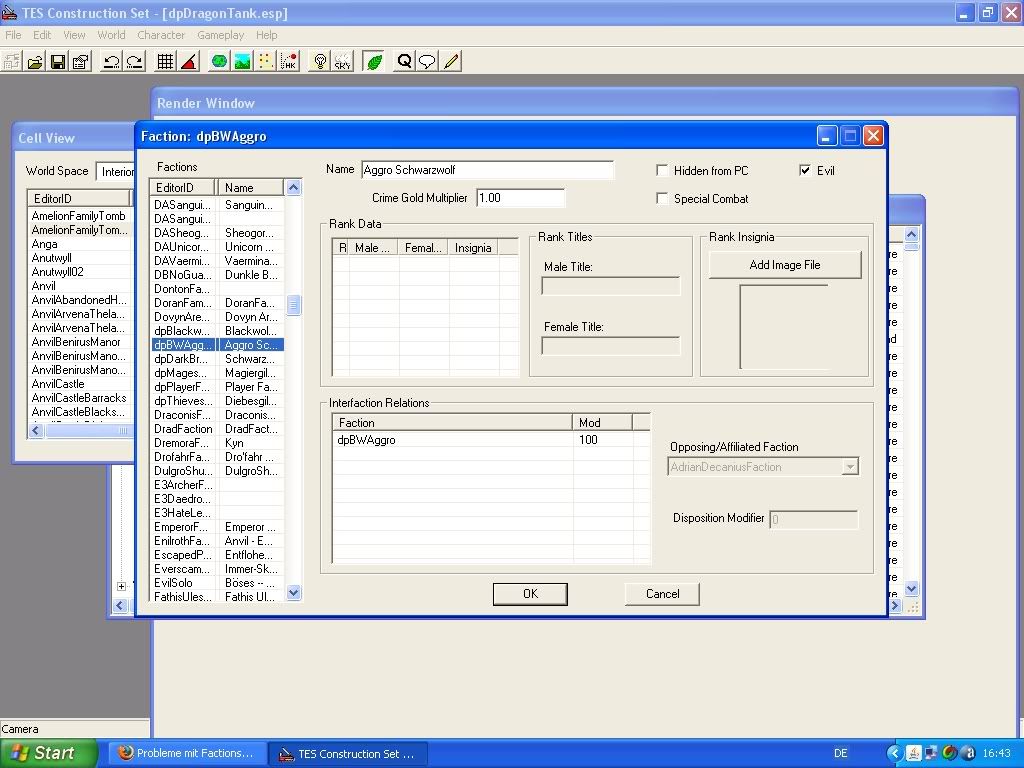The width and height of the screenshot is (1024, 768).
Task: Enable the Special Combat checkbox
Action: (x=662, y=199)
